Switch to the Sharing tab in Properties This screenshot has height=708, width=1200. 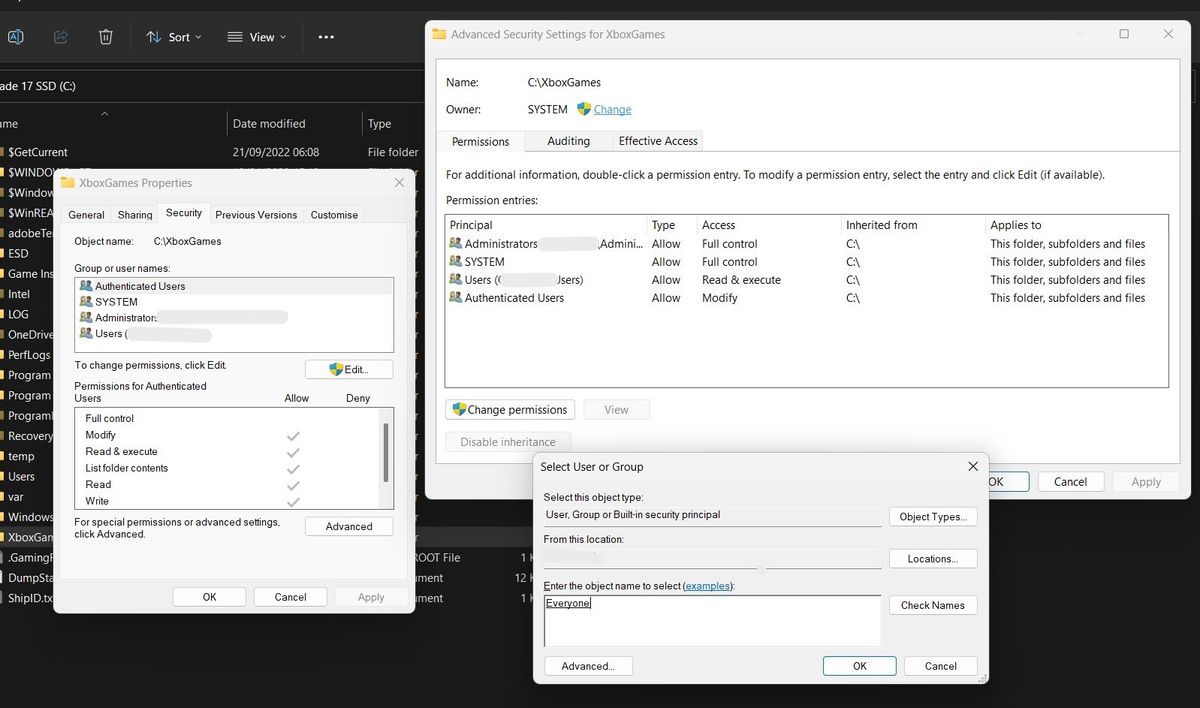tap(135, 214)
